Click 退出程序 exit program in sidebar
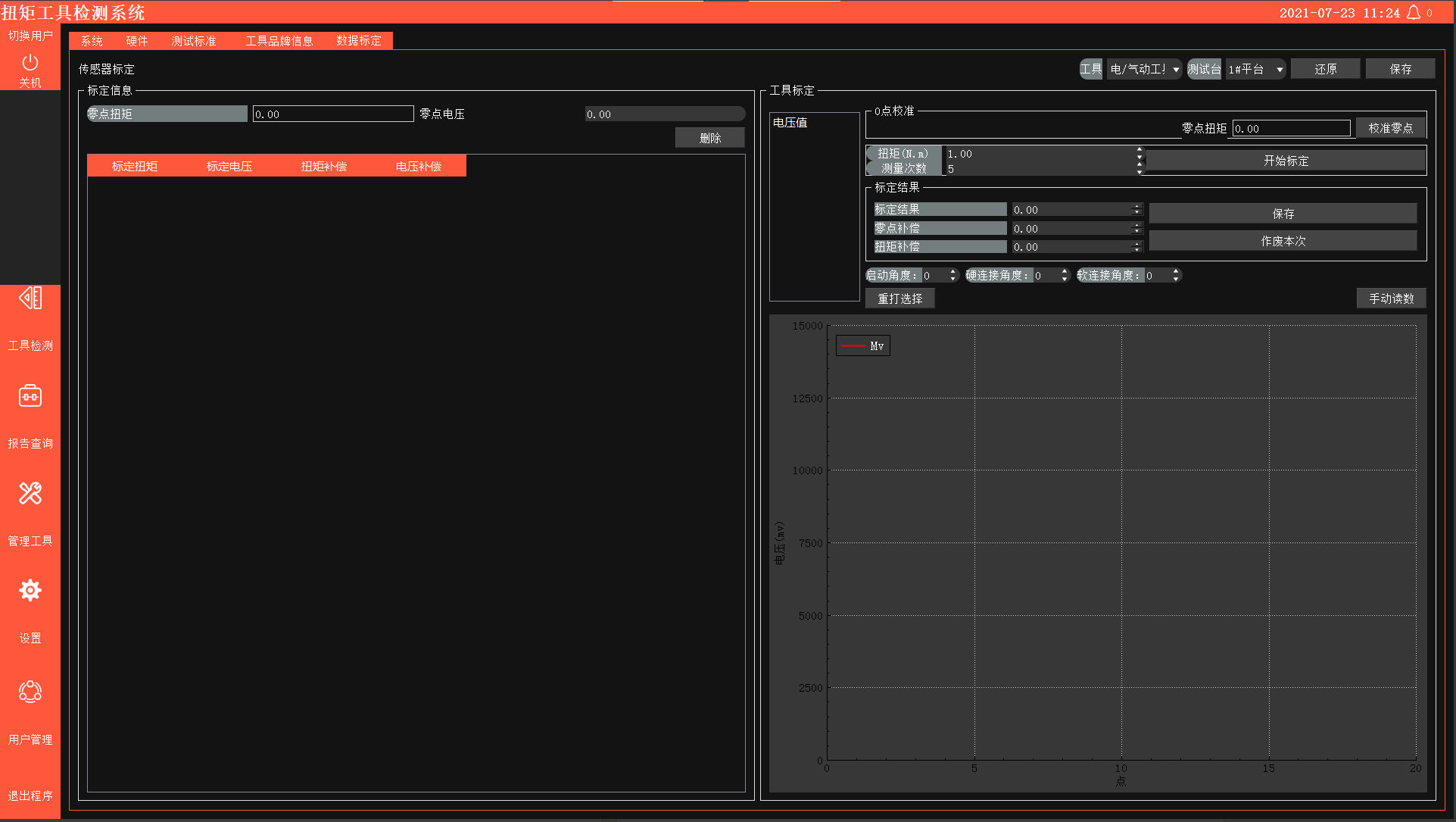1456x822 pixels. pyautogui.click(x=30, y=795)
